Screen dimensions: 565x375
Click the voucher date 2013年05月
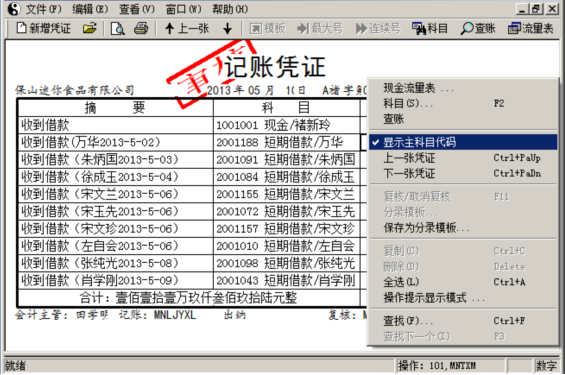(240, 90)
